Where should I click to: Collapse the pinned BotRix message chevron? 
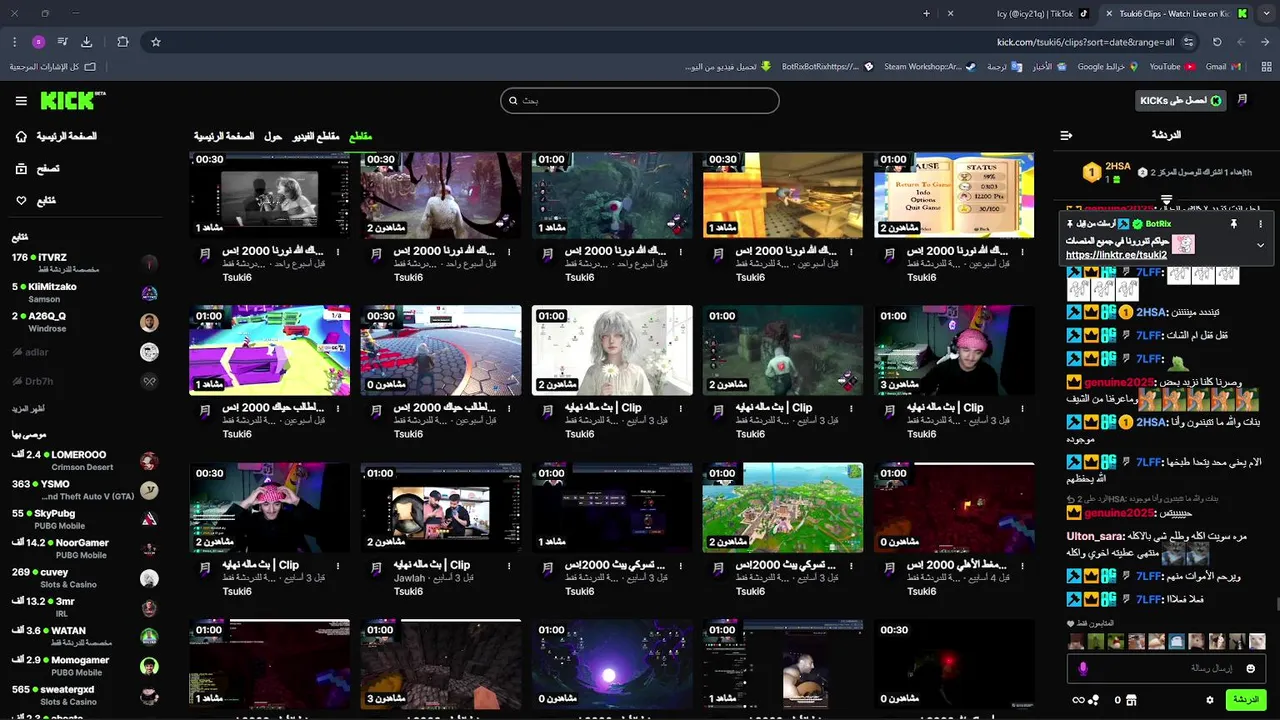click(1260, 245)
